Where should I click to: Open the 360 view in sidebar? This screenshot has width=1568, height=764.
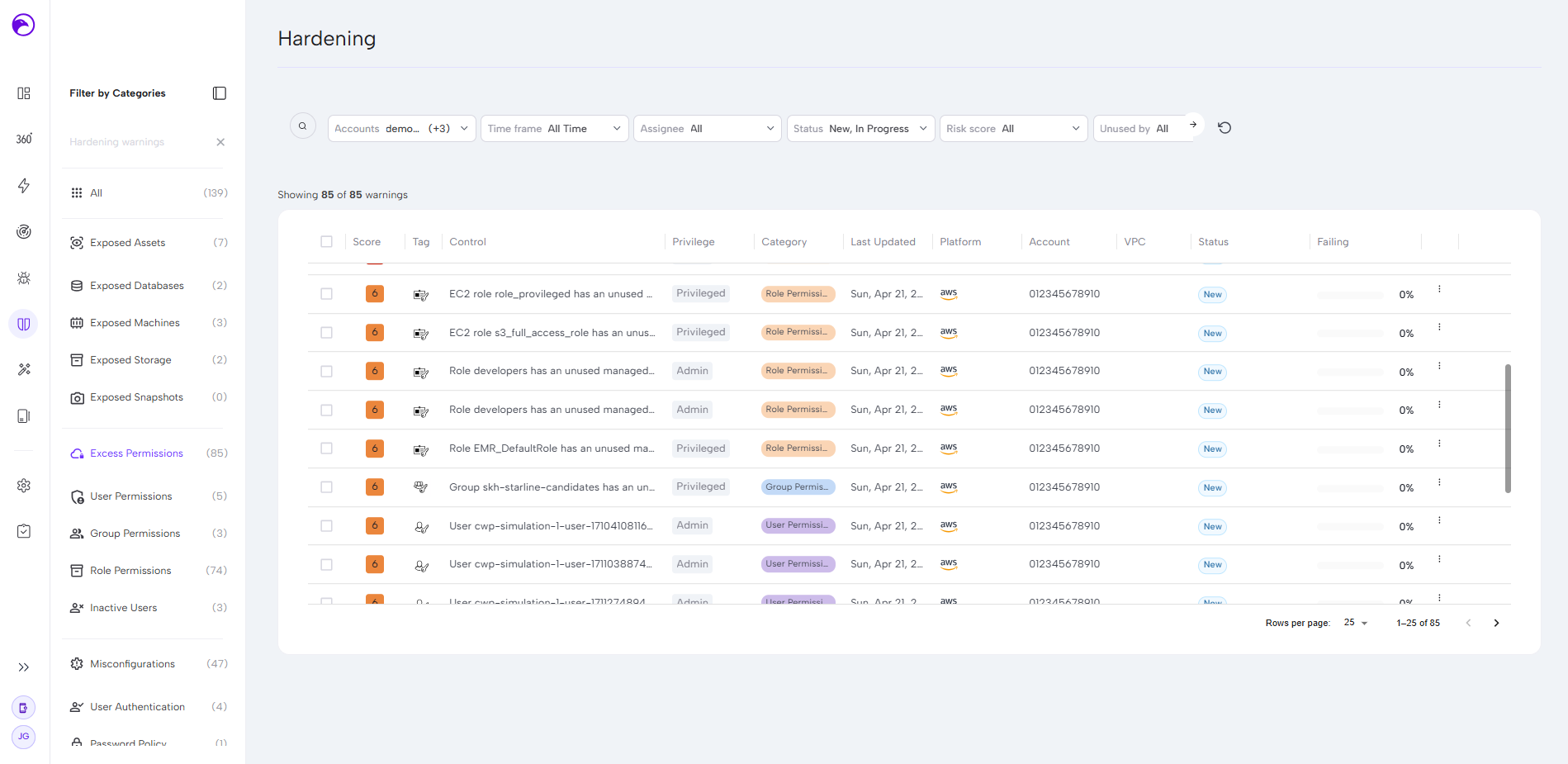[x=24, y=139]
